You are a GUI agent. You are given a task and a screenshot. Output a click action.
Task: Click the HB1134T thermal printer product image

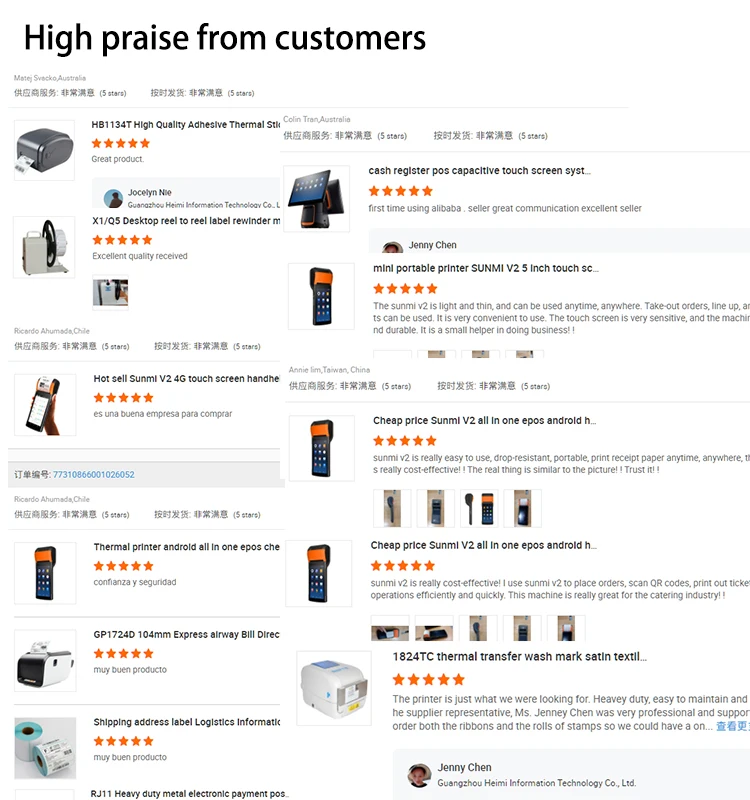[x=44, y=150]
